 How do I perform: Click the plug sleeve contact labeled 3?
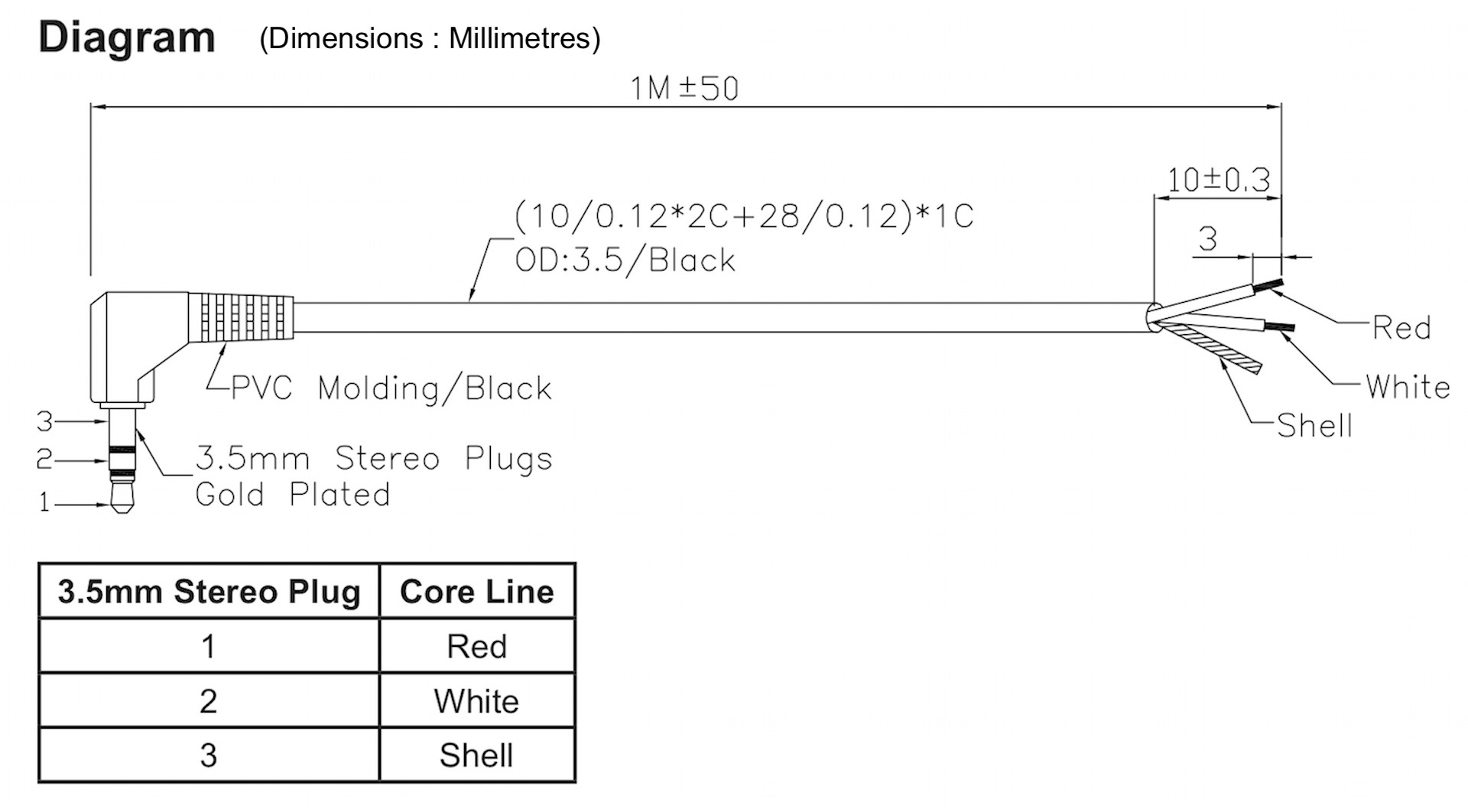click(x=122, y=421)
